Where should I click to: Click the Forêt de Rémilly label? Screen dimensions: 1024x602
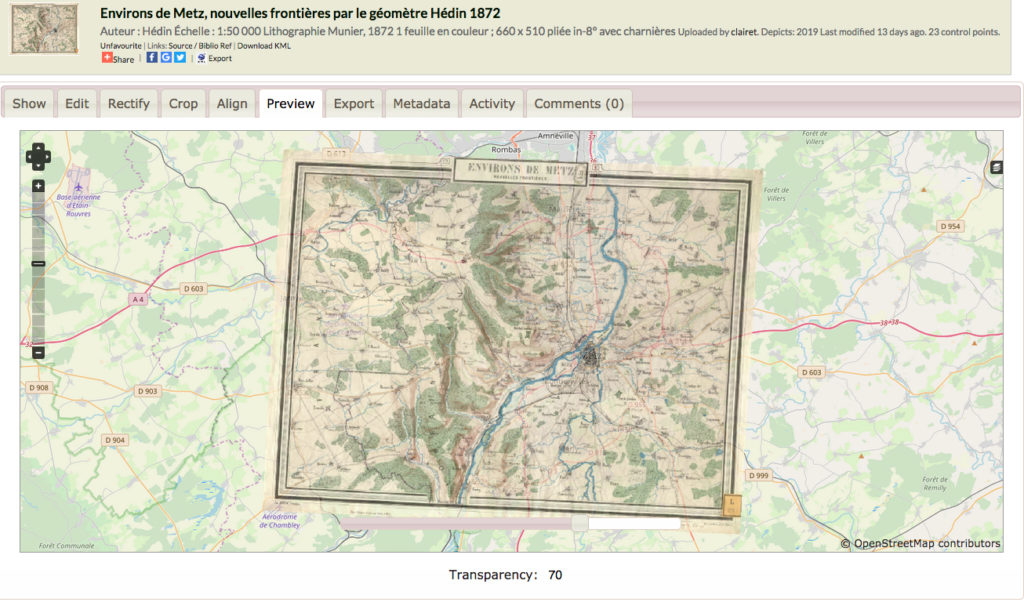coord(935,483)
